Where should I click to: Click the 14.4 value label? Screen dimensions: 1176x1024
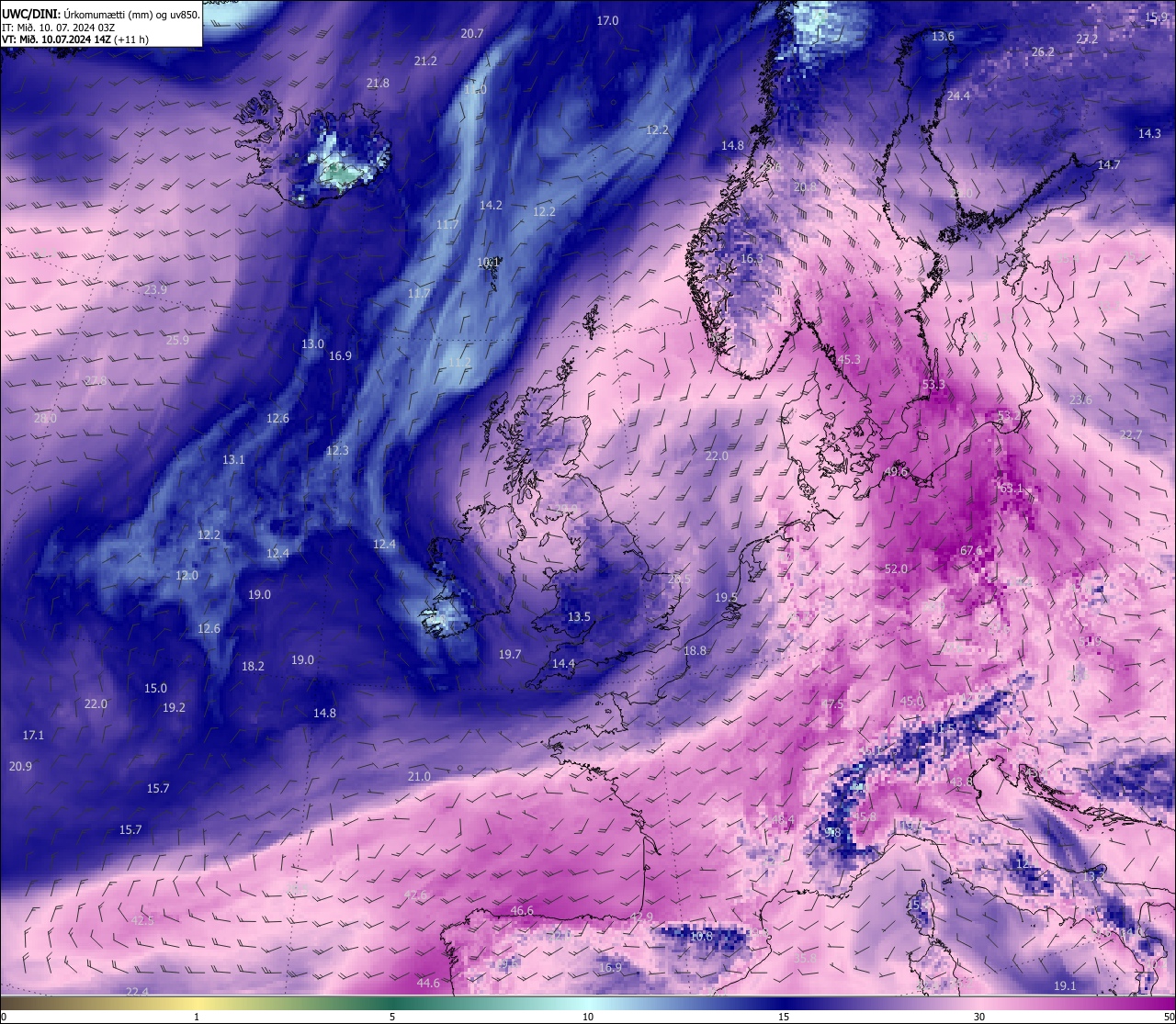coord(563,663)
